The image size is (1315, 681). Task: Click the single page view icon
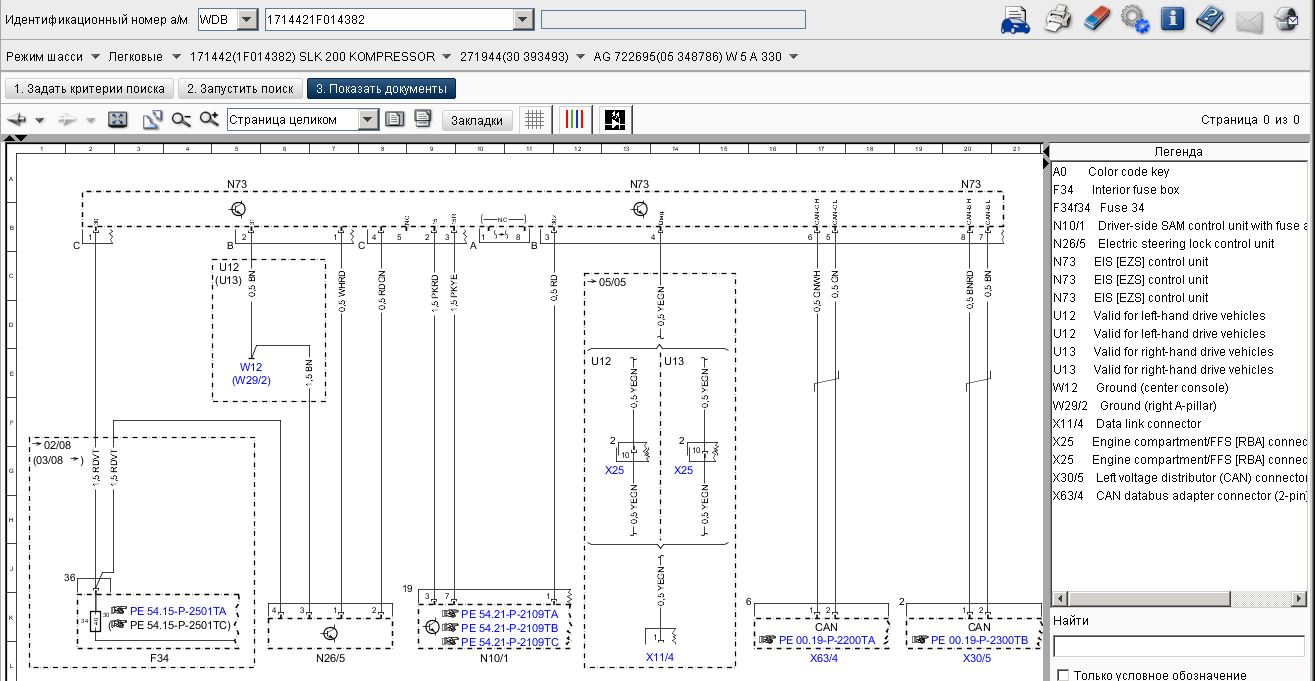pyautogui.click(x=395, y=119)
